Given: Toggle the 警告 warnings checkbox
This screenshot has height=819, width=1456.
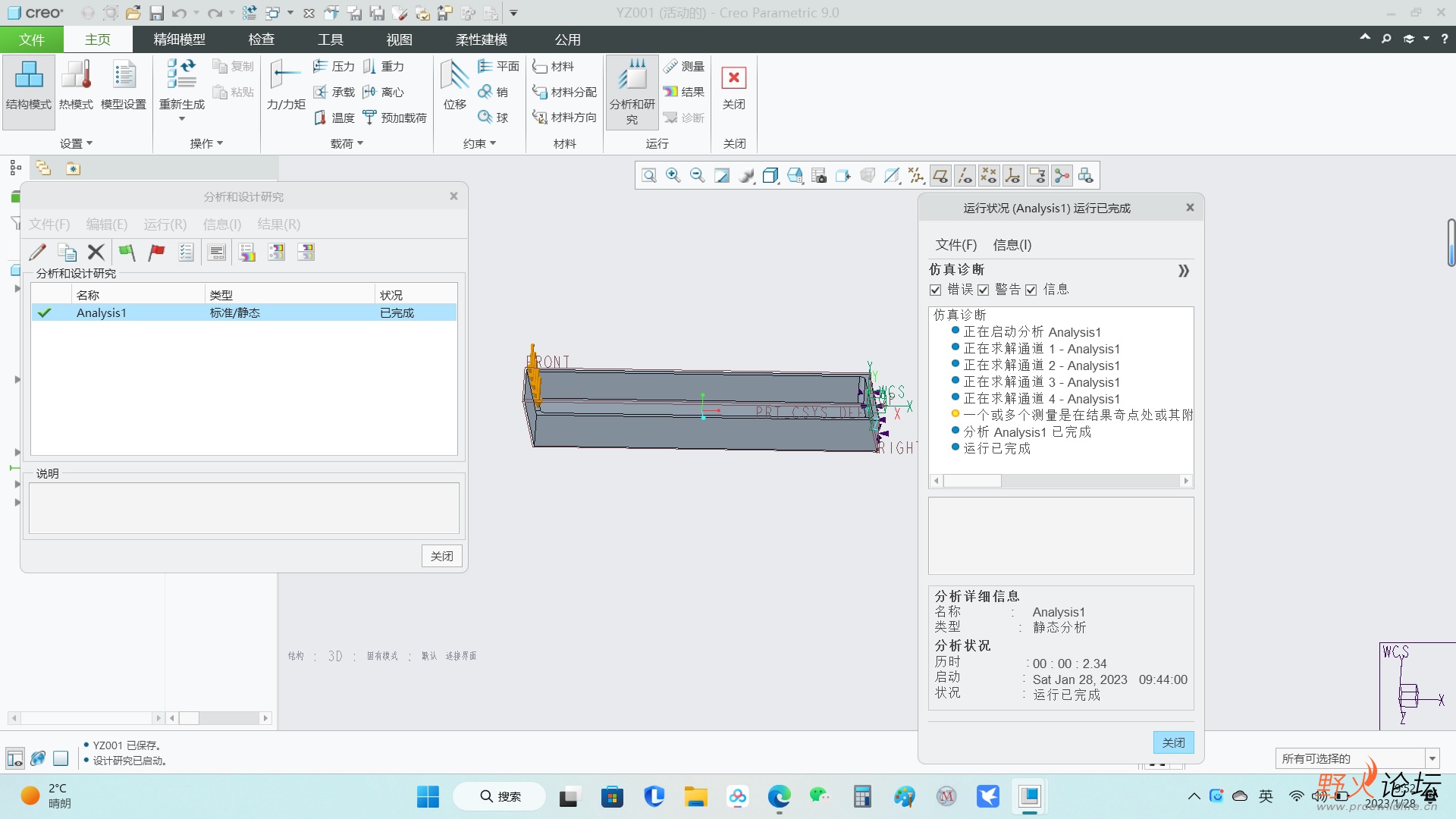Looking at the screenshot, I should click(x=984, y=290).
